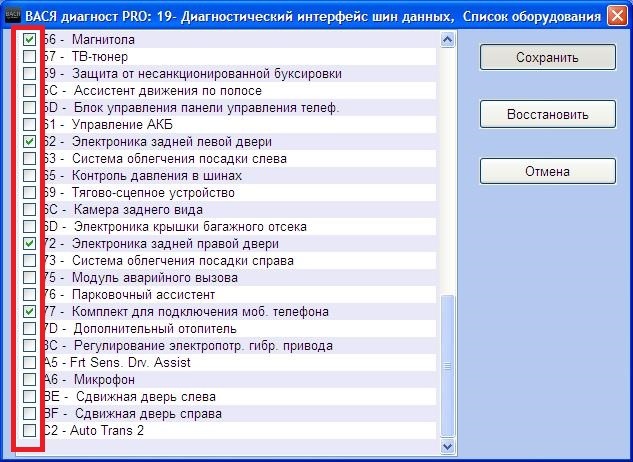Uncheck Комплект для подключения моб. телефона checkbox
Screen dimensions: 633x462
pos(29,311)
